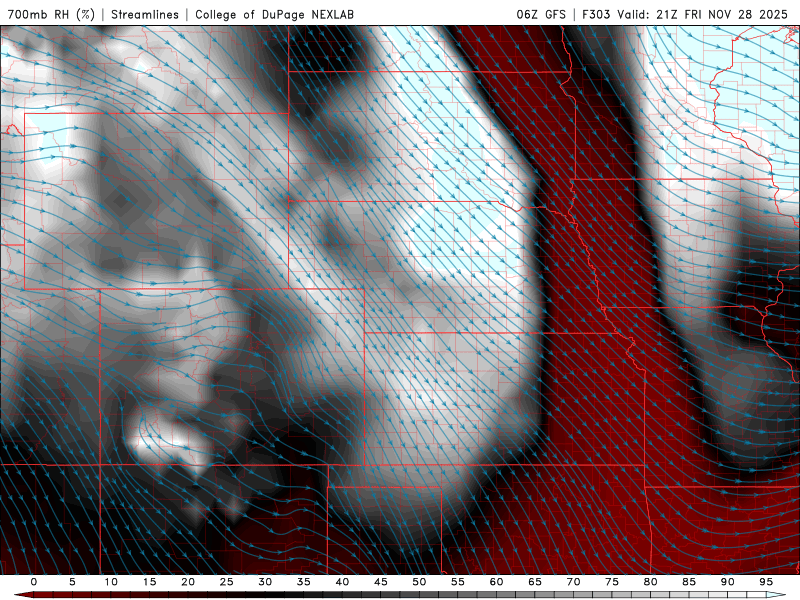This screenshot has height=600, width=800.
Task: Select the "06Z GFS" model run label
Action: (x=541, y=14)
